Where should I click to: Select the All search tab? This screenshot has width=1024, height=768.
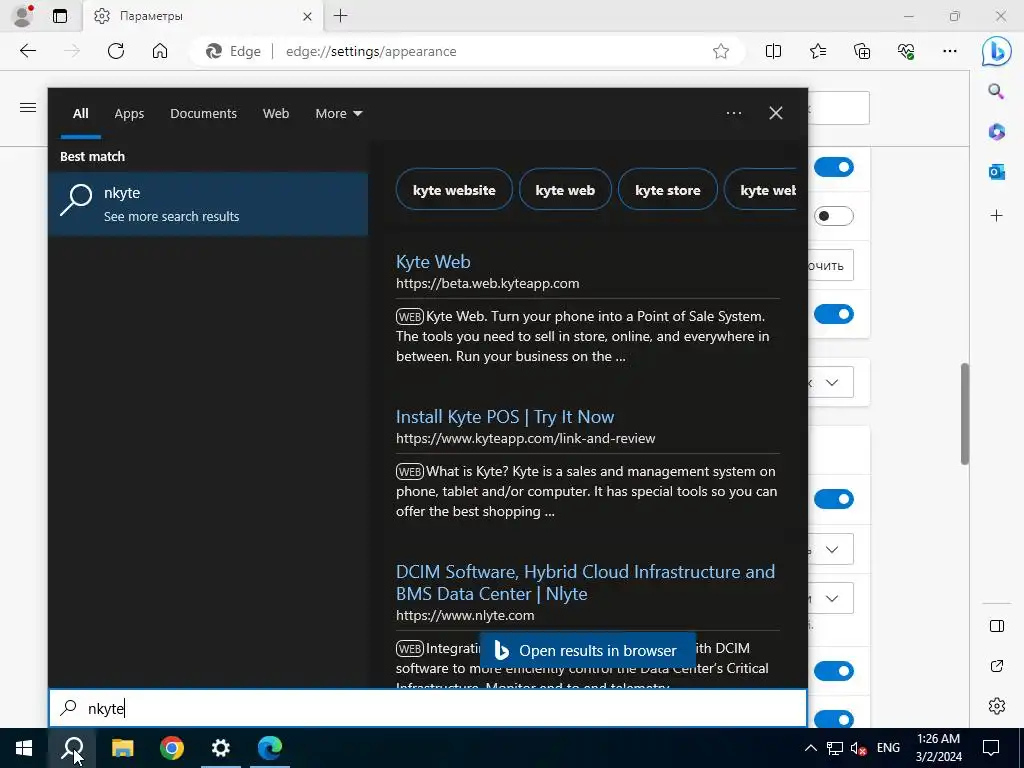pos(80,113)
